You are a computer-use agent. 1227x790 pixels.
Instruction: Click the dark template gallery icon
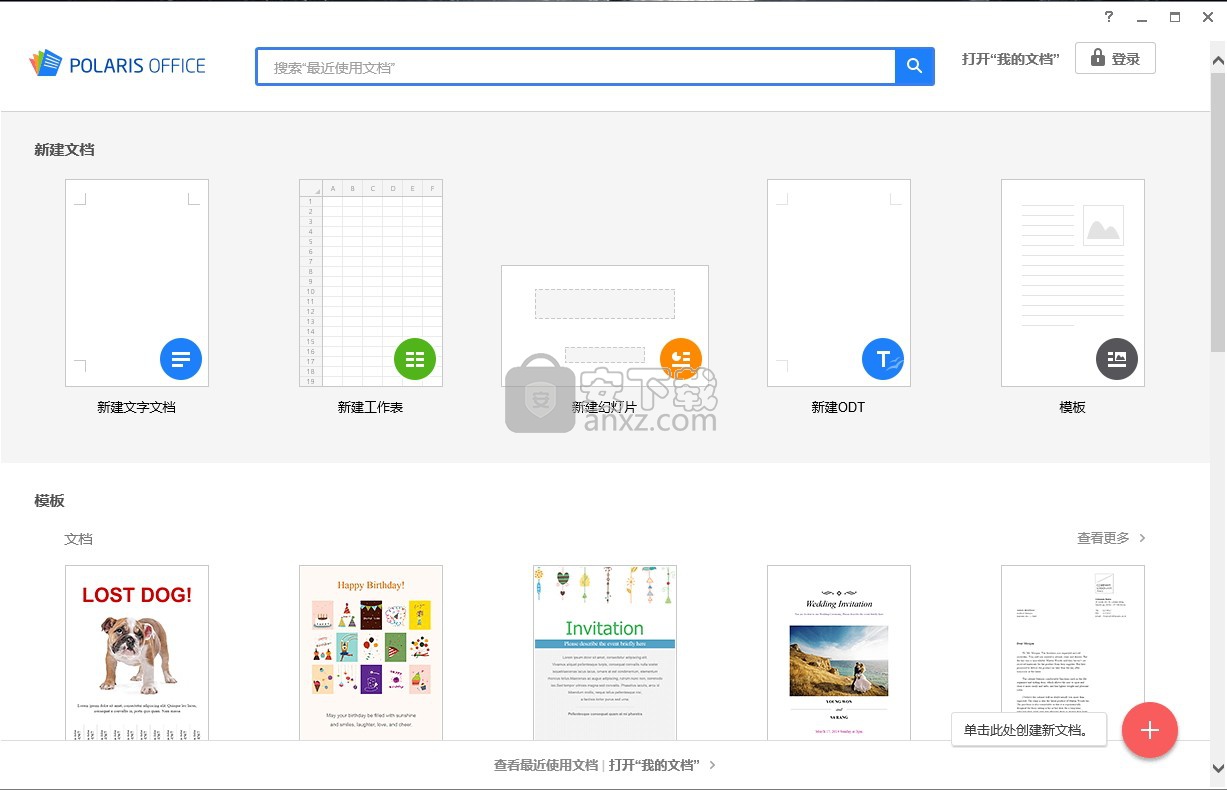coord(1117,358)
